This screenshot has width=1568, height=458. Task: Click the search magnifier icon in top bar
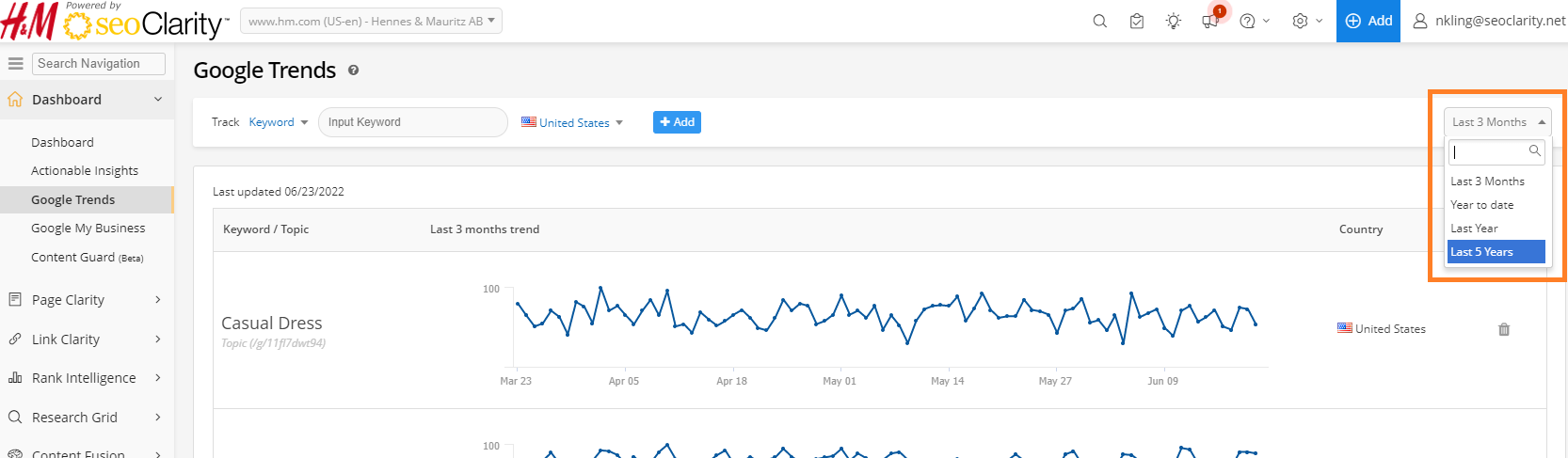[1099, 21]
